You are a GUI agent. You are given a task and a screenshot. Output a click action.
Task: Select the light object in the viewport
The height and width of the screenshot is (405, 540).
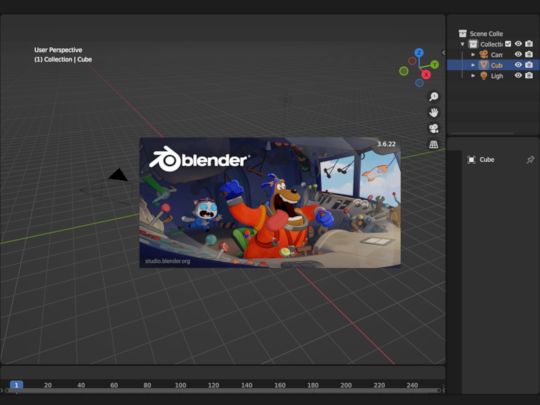pos(285,100)
